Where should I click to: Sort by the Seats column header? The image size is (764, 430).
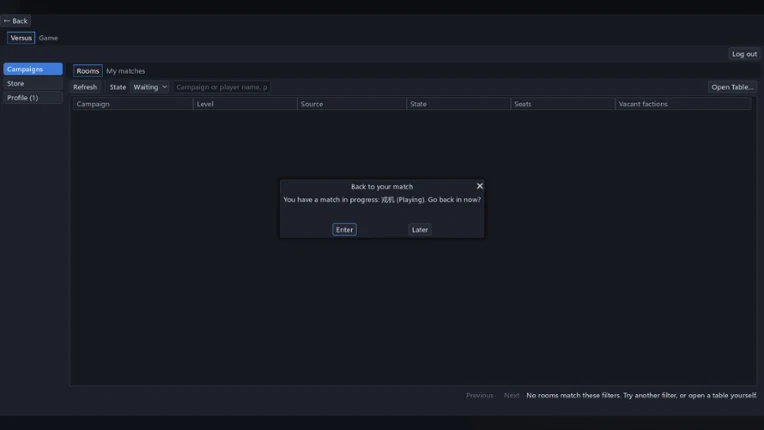point(563,104)
